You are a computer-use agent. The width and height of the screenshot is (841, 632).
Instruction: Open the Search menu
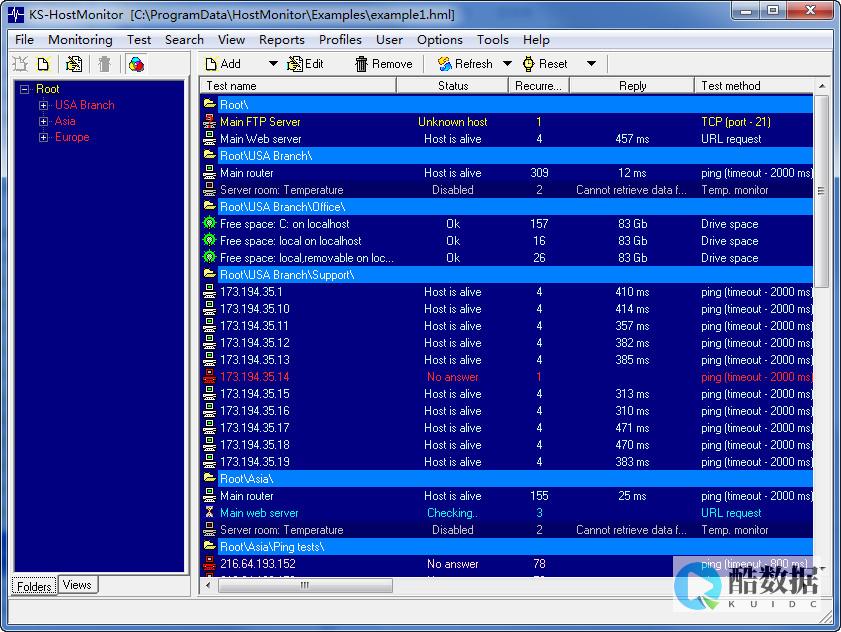(184, 40)
